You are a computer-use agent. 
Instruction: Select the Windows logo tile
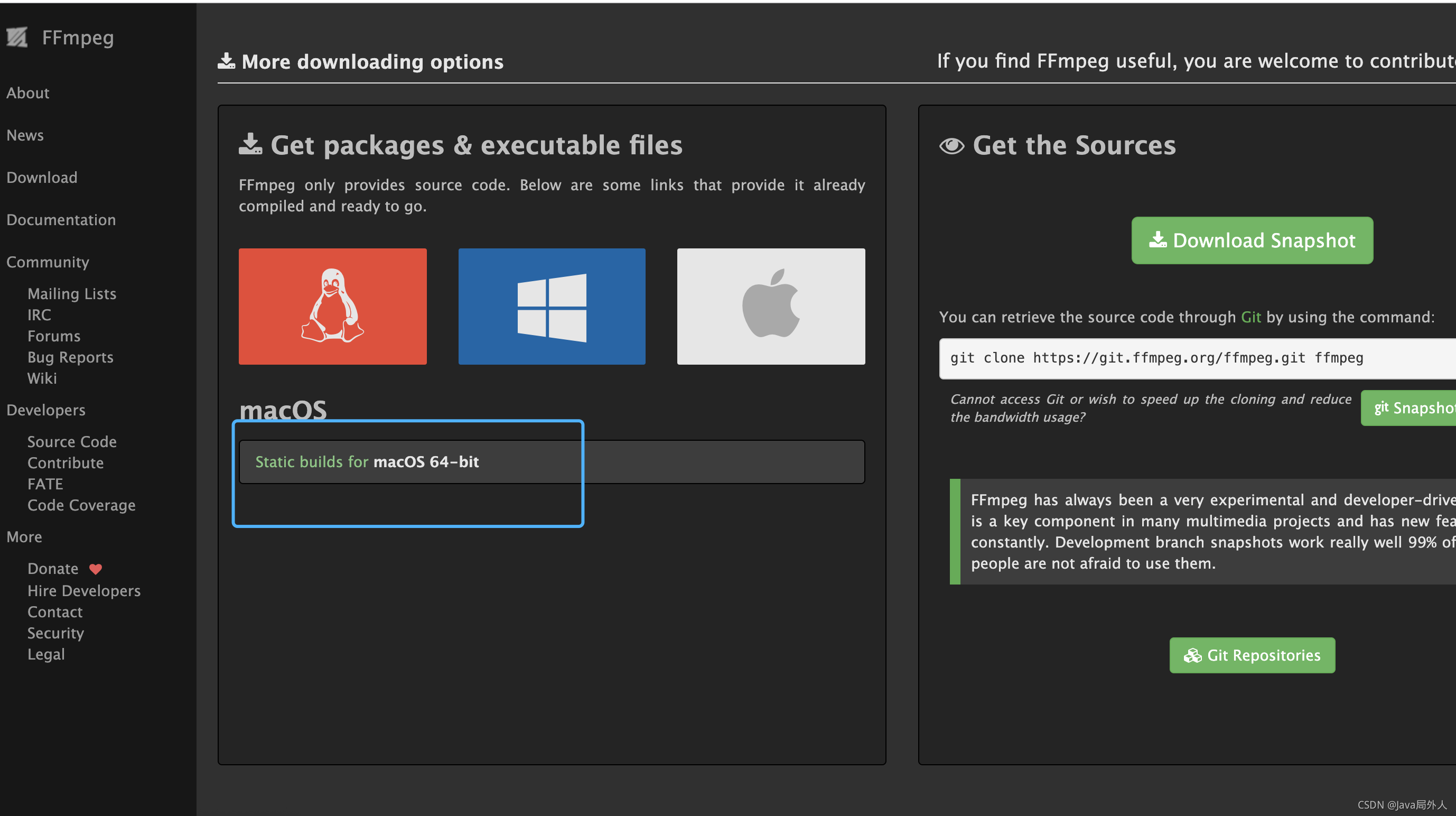click(552, 306)
